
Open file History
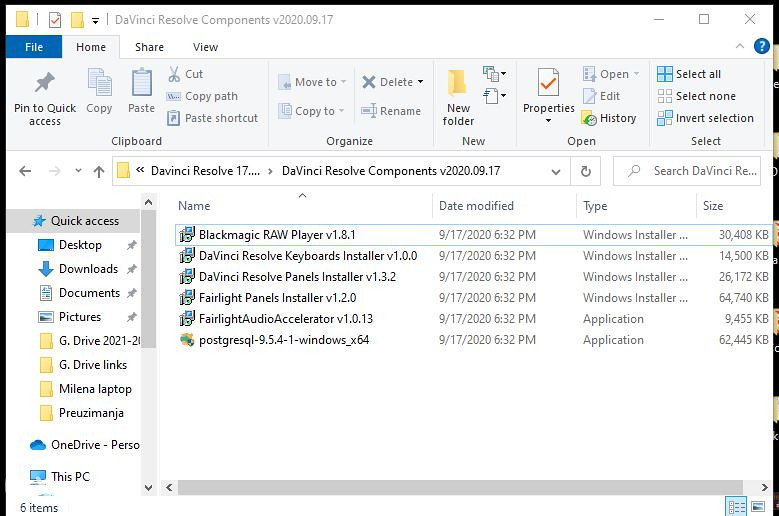coord(609,118)
